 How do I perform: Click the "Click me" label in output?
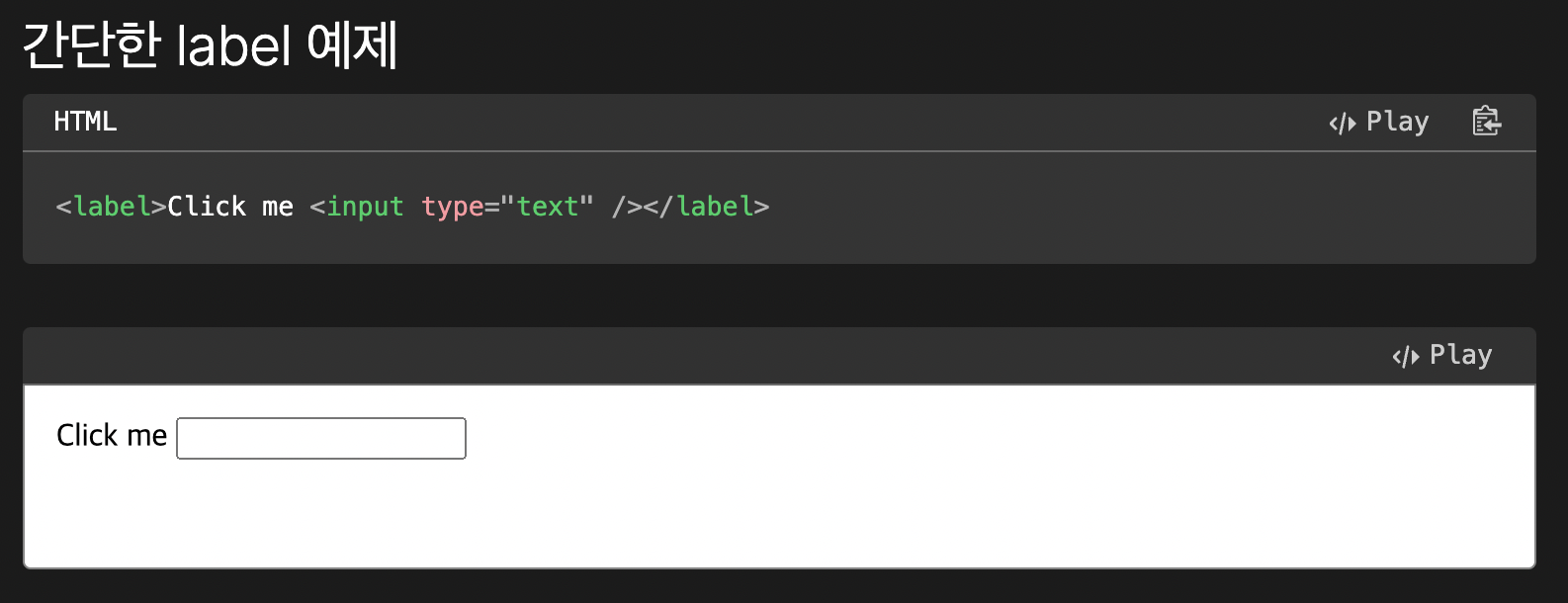[x=111, y=435]
